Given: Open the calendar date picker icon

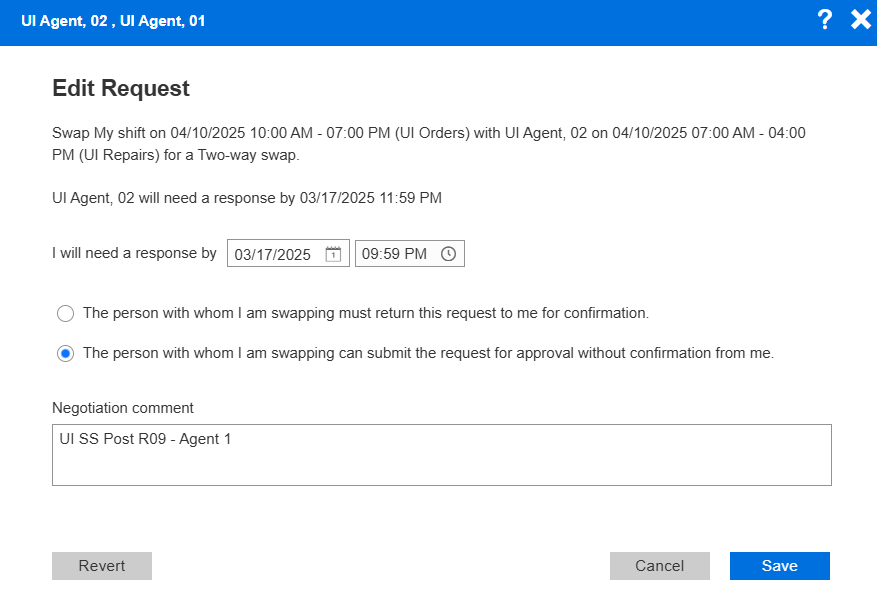Looking at the screenshot, I should tap(334, 254).
